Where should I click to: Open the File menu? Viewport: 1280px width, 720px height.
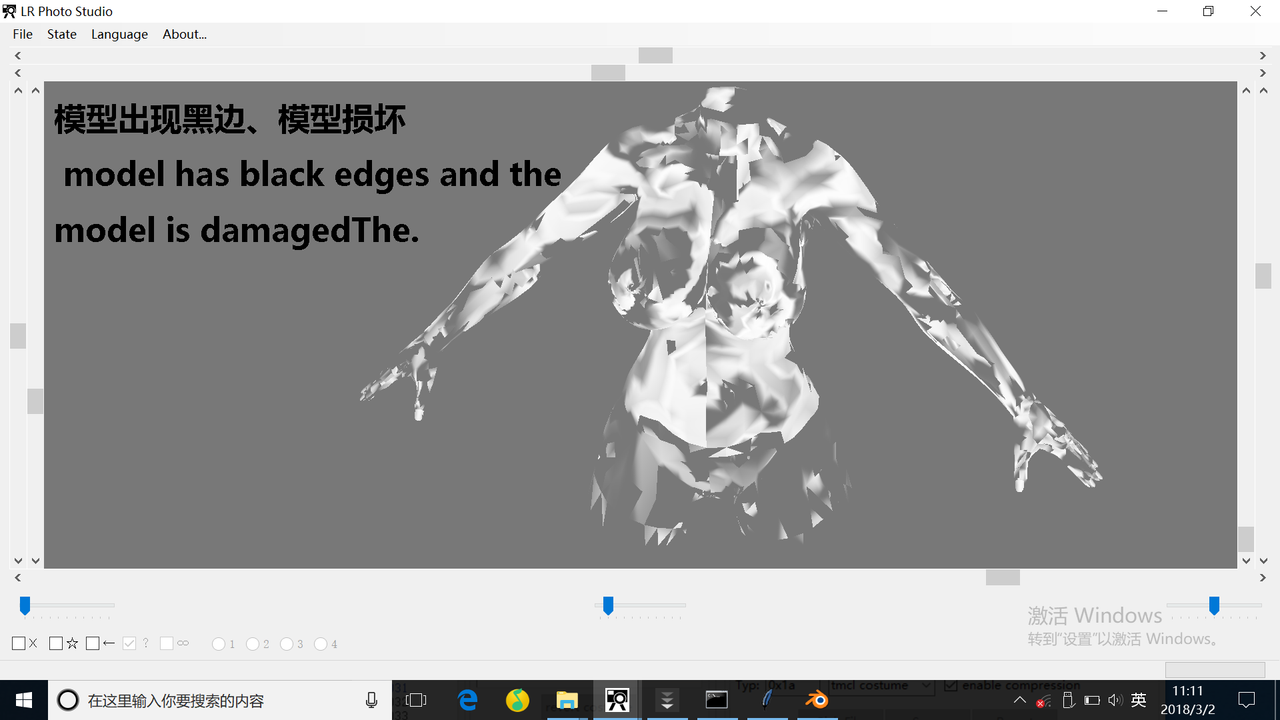[23, 34]
